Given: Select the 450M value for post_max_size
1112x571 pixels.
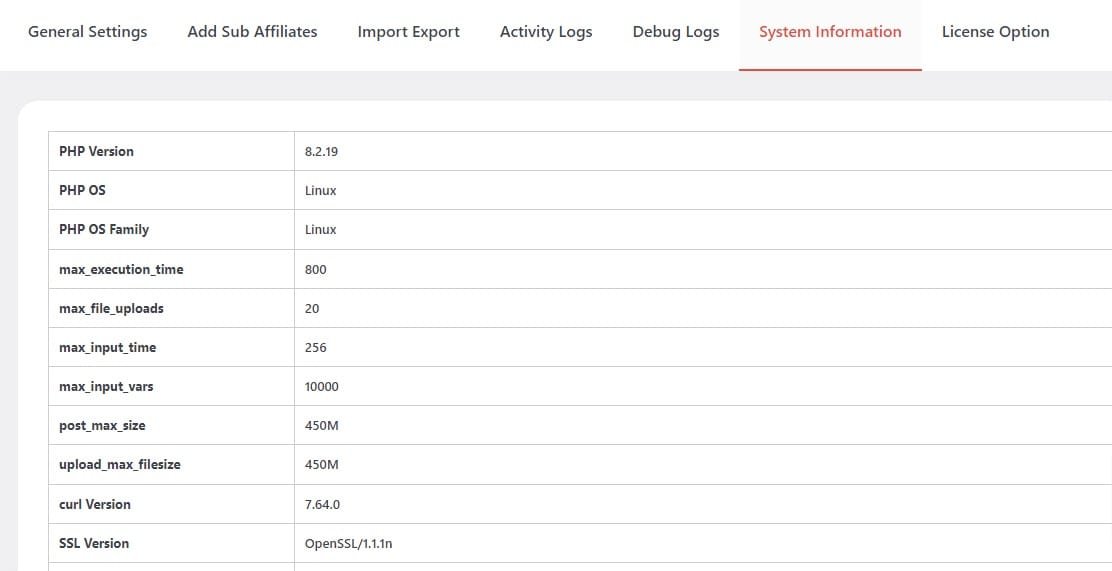Looking at the screenshot, I should point(322,426).
